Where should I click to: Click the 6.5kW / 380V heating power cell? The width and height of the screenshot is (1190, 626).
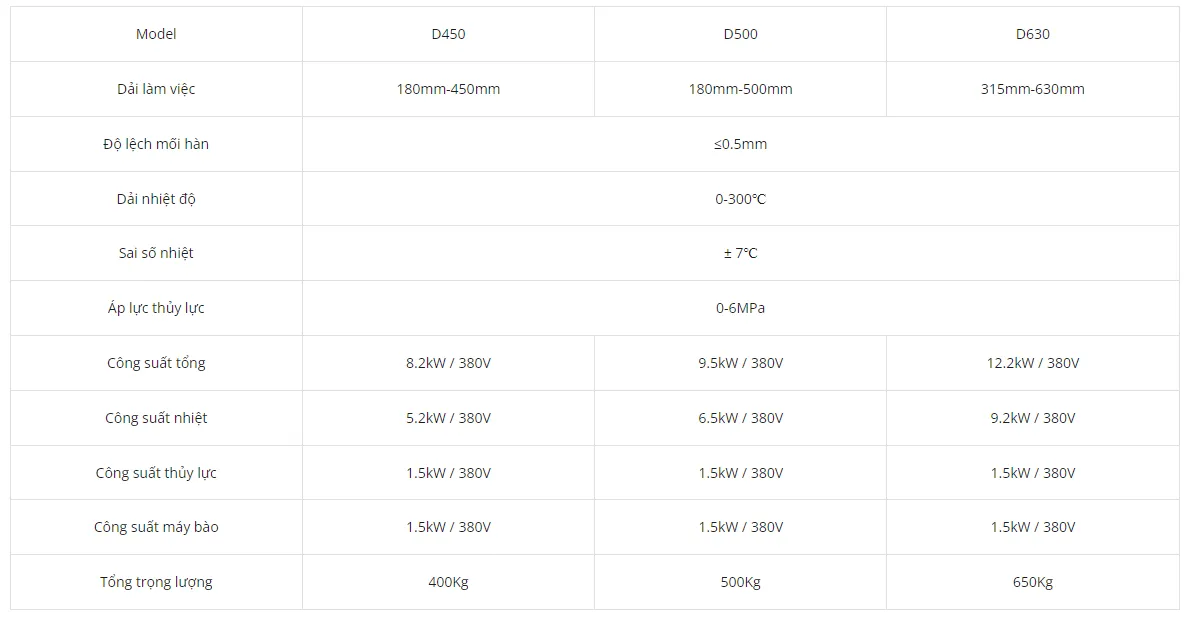[x=740, y=418]
